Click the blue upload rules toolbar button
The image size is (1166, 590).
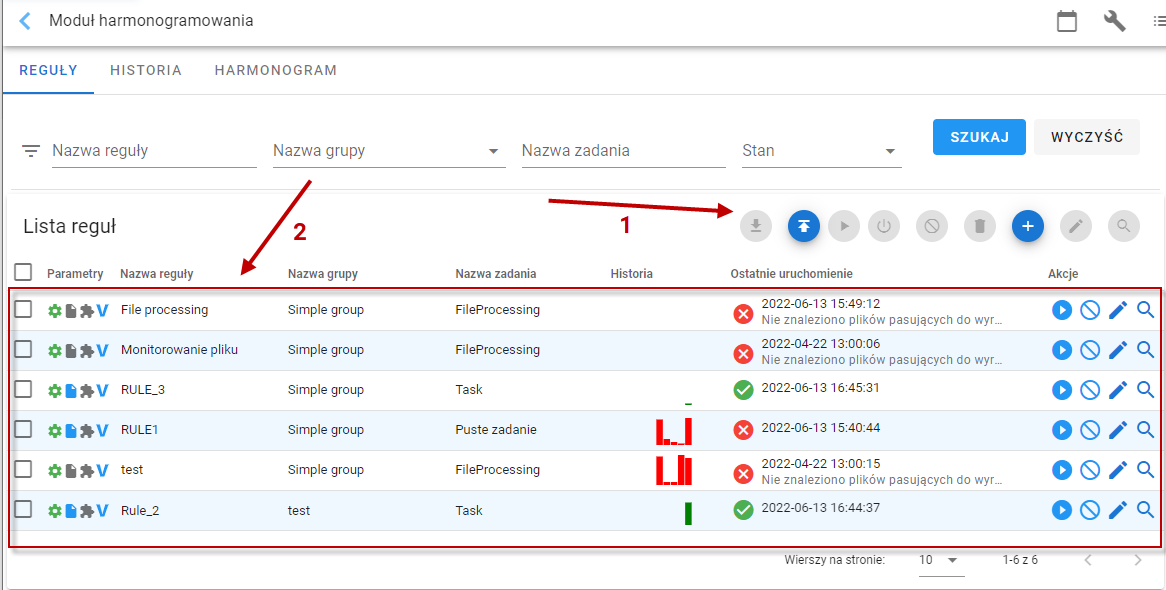[804, 226]
